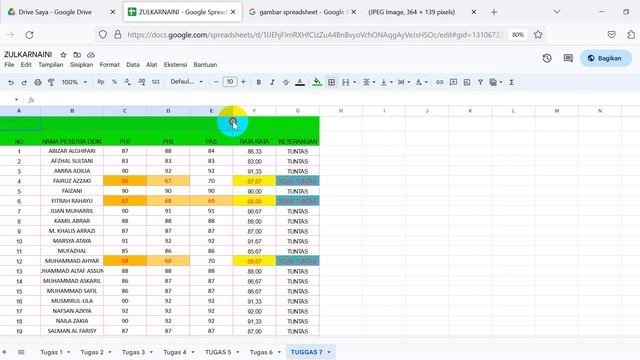This screenshot has height=360, width=640.
Task: Insert a chart icon
Action: [x=467, y=82]
